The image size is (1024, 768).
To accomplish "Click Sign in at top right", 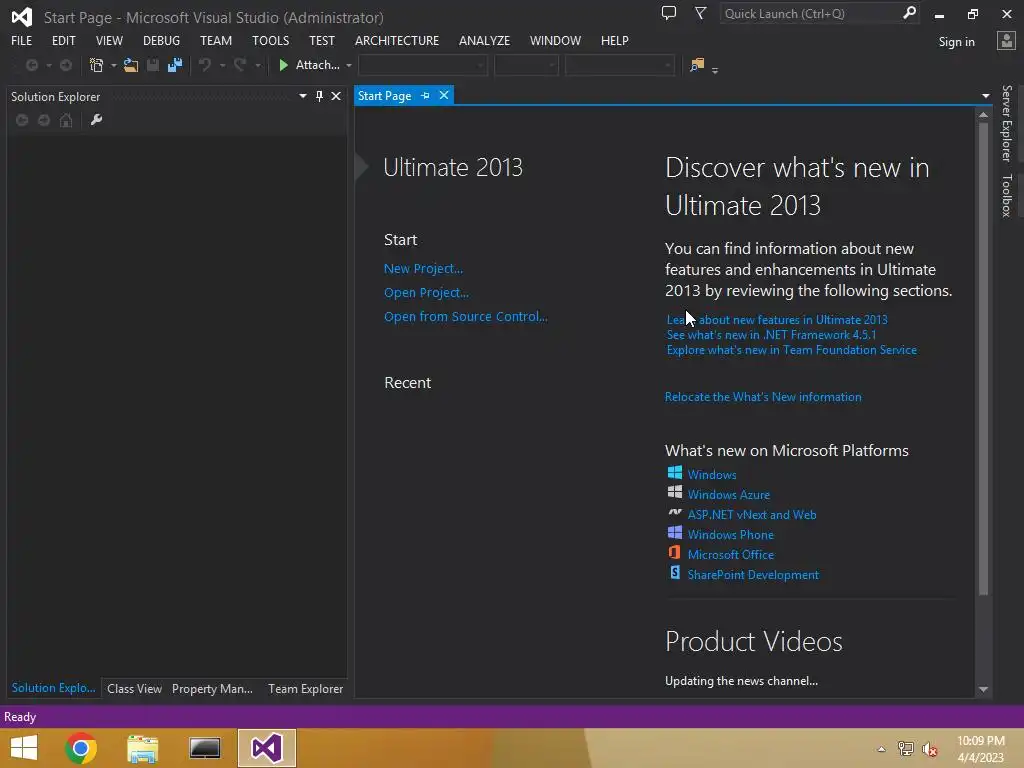I will click(956, 42).
